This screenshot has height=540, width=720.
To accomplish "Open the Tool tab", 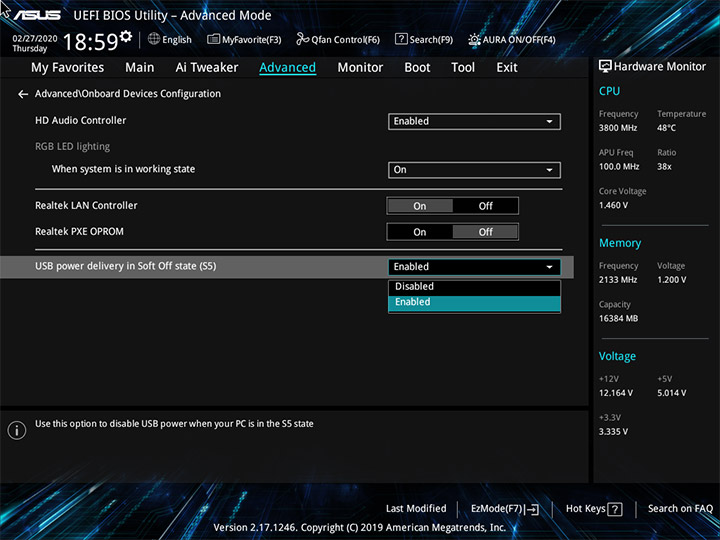I will (463, 68).
